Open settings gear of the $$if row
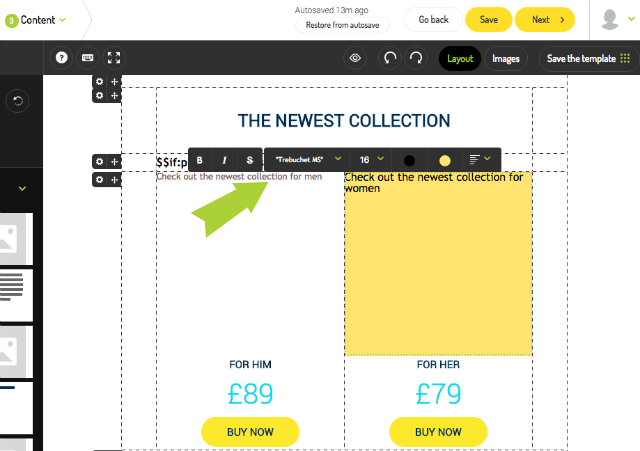The image size is (640, 451). coord(99,162)
